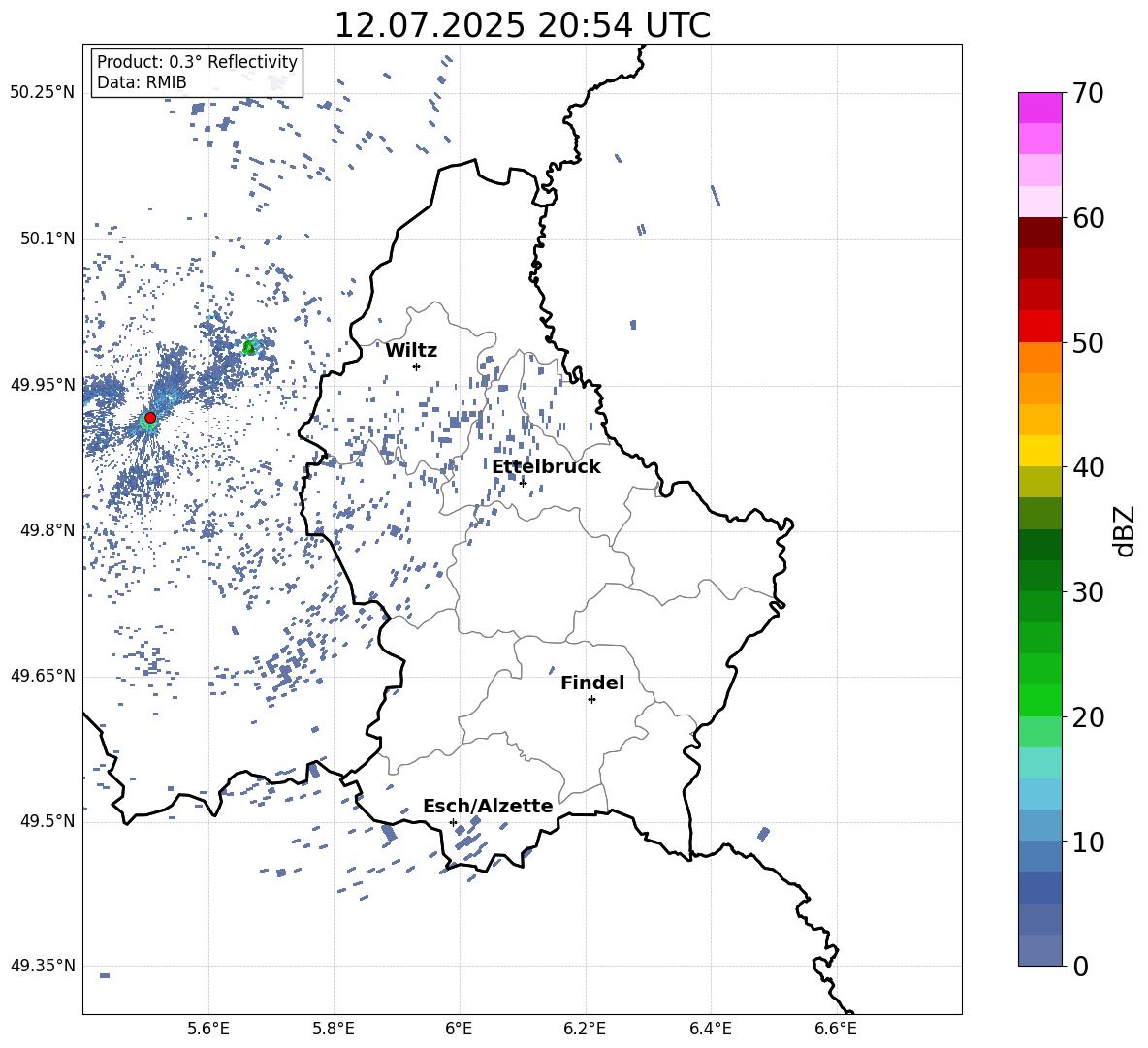1148x1048 pixels.
Task: Click the Esch/Alzette city label
Action: point(488,806)
